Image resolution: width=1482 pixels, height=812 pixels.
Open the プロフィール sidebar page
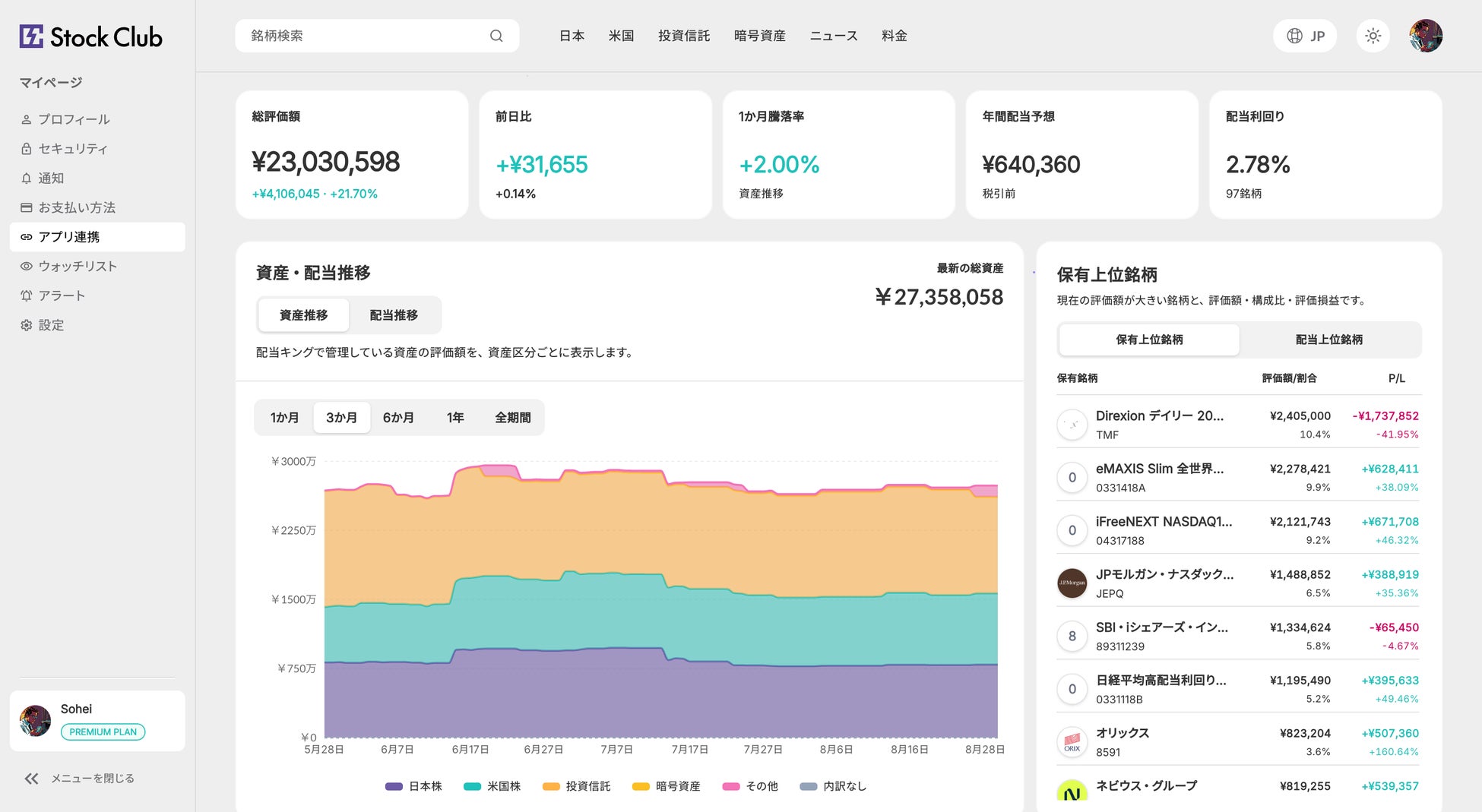click(97, 119)
